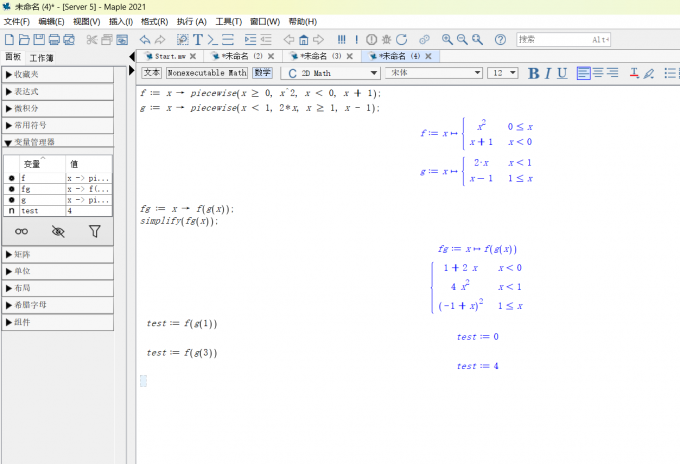
Task: Insert text with T icon
Action: click(198, 39)
